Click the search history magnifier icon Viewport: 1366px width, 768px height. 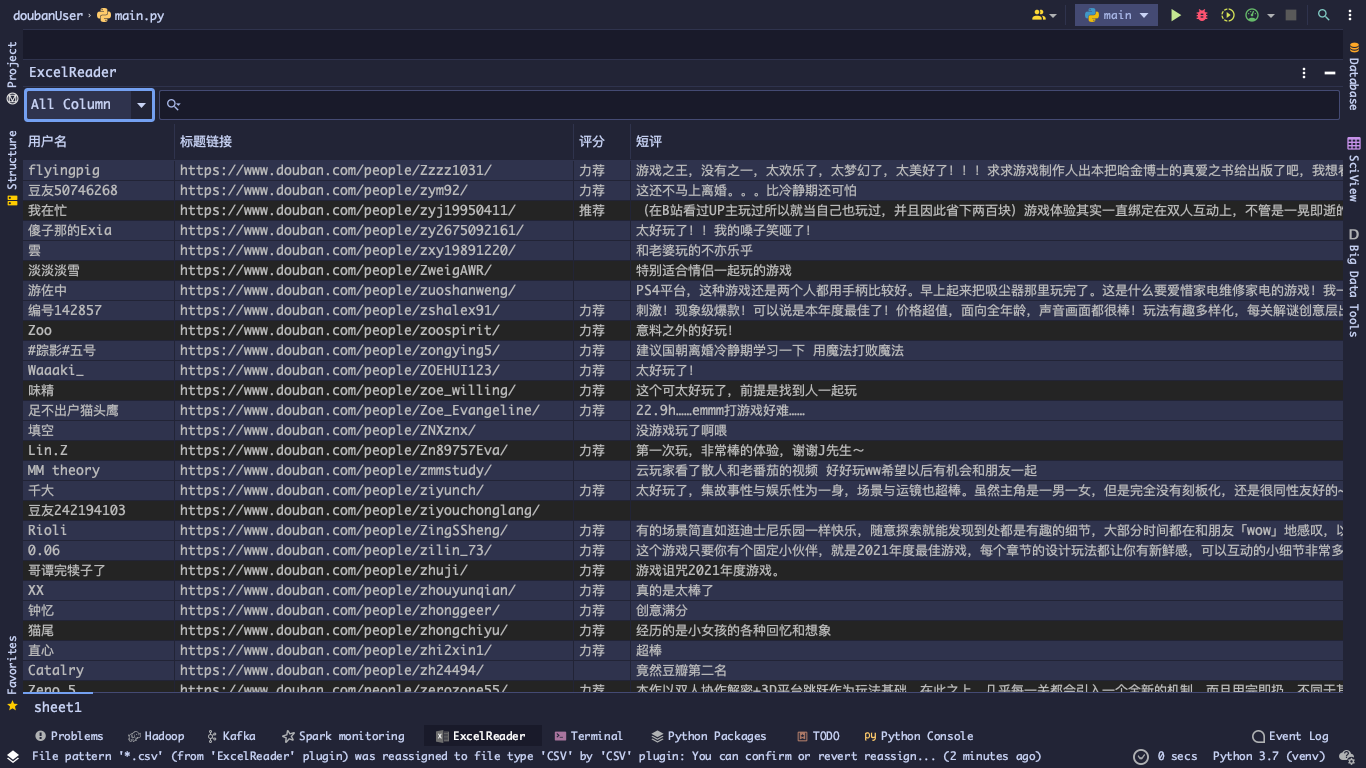click(x=173, y=104)
